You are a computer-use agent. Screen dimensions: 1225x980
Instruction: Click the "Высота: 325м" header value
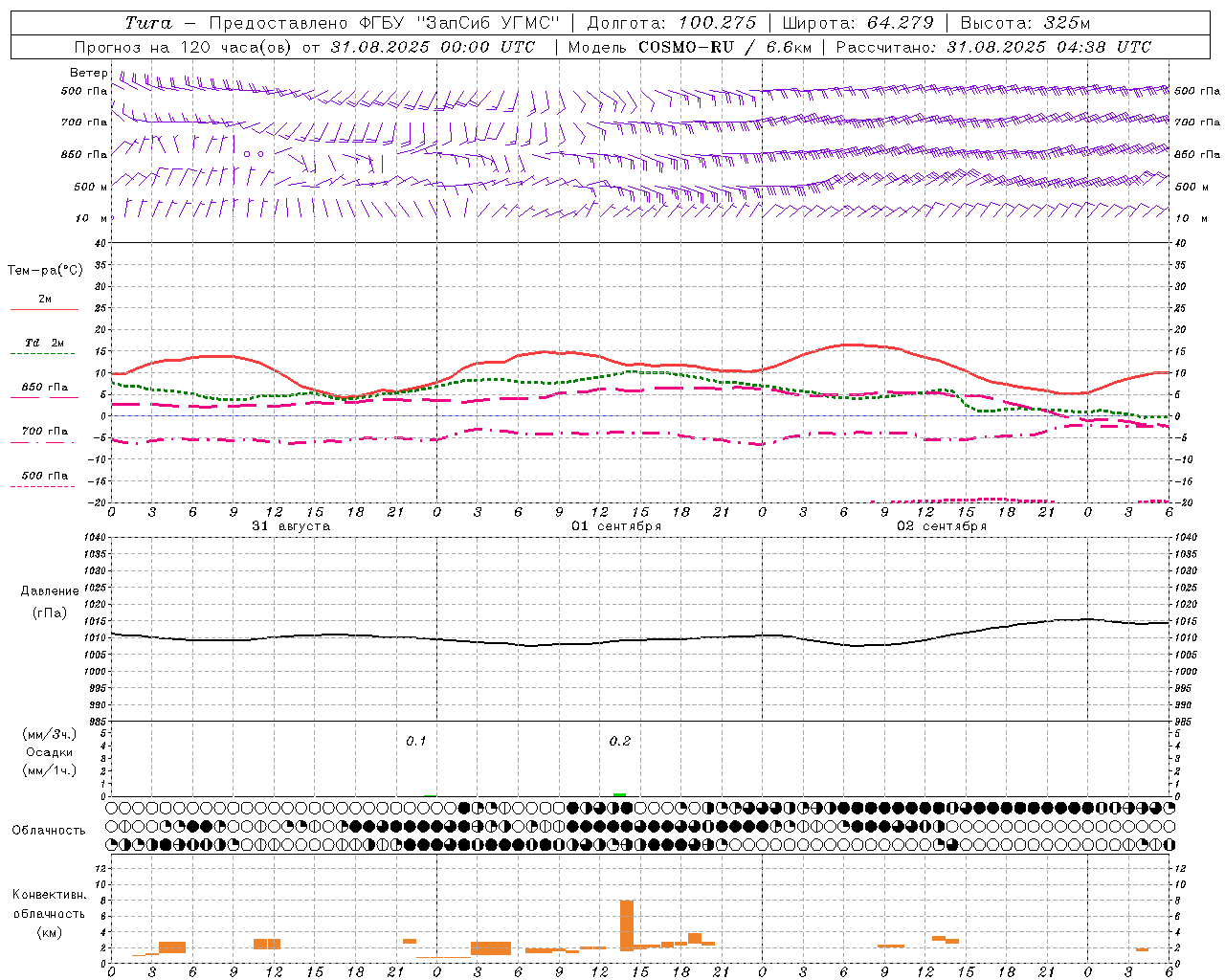coord(1025,23)
